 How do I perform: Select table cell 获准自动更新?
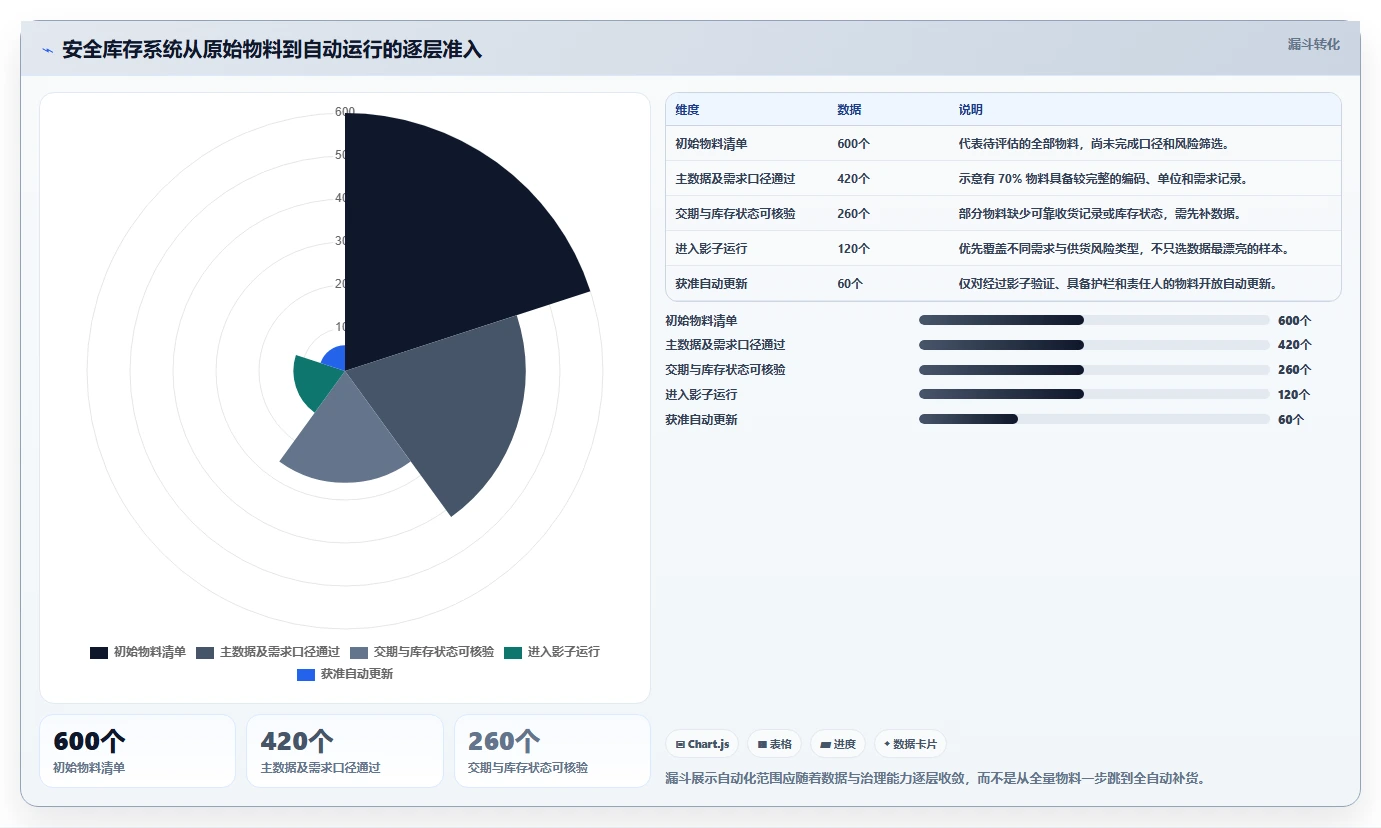(711, 284)
